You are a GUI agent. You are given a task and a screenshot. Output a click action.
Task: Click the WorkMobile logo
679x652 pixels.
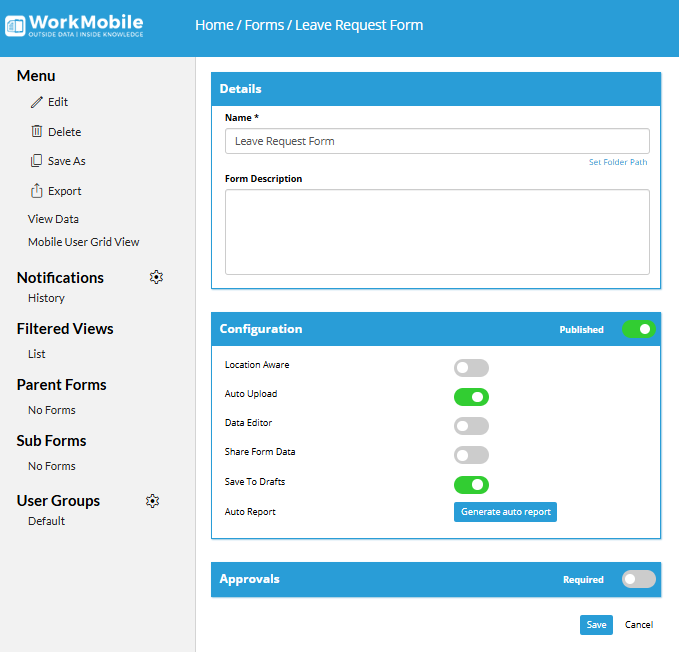click(x=75, y=25)
